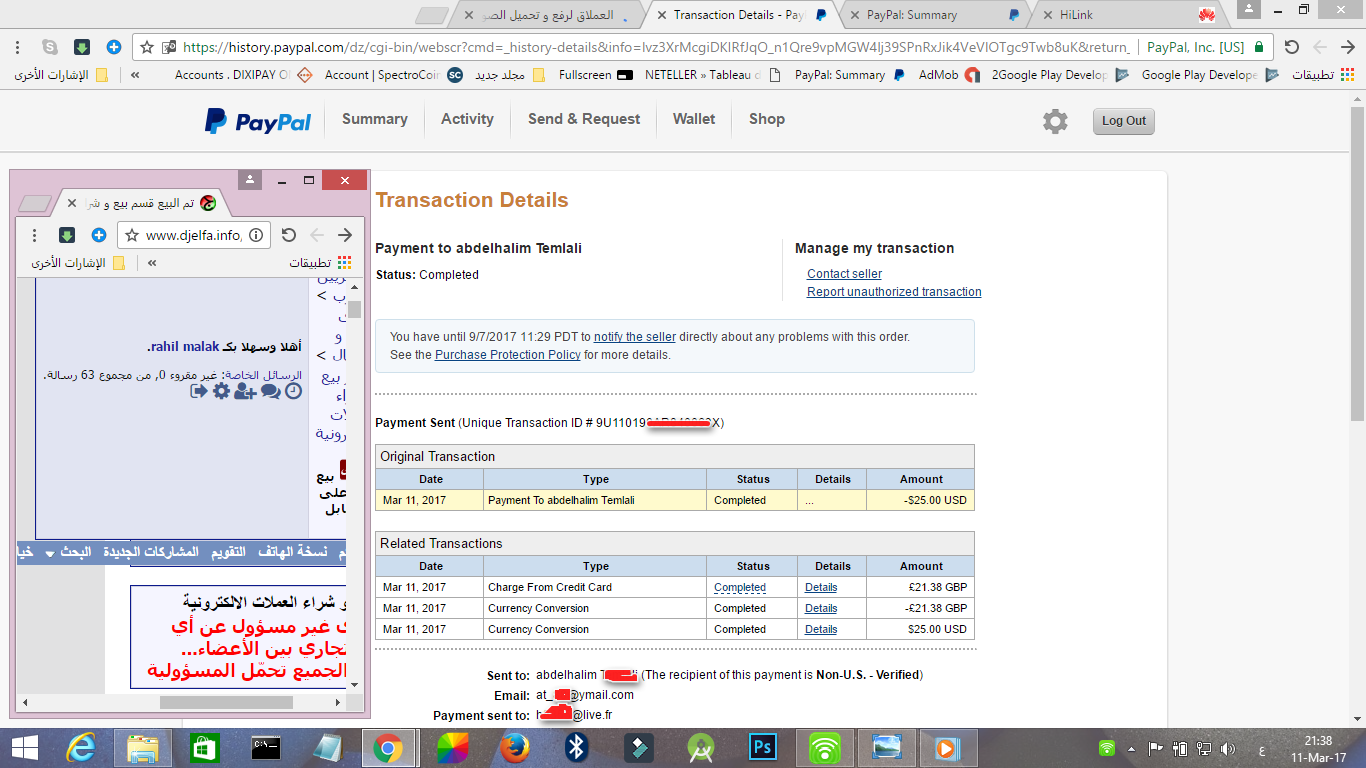Open Chrome menu in main window

pos(17,47)
